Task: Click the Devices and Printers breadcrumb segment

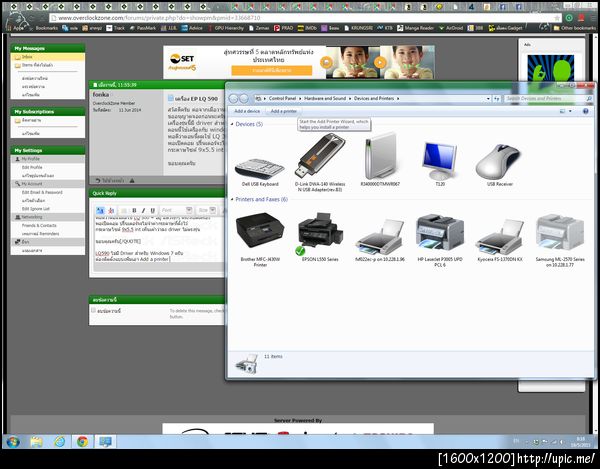Action: (x=374, y=99)
